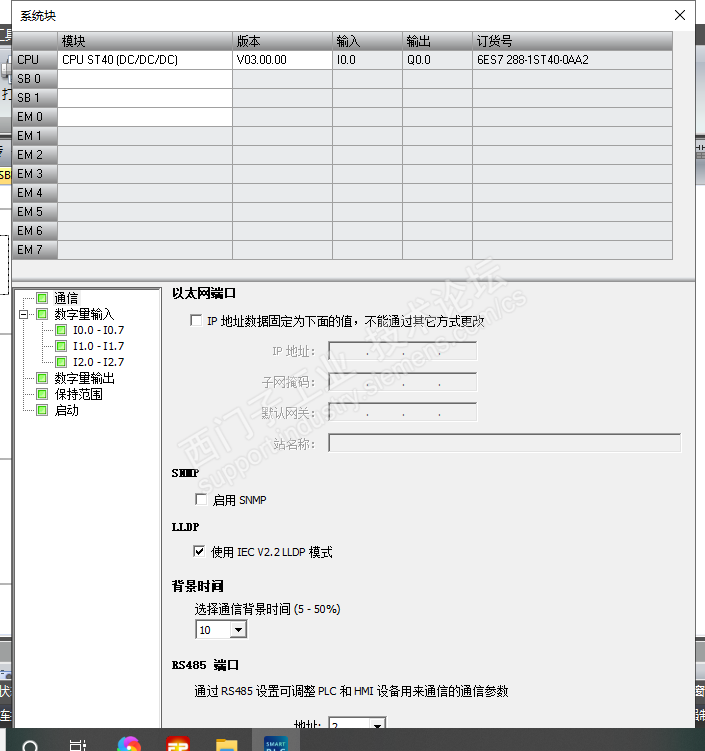Click green icon beside I2.0 - I2.7
The height and width of the screenshot is (751, 705).
coord(61,362)
